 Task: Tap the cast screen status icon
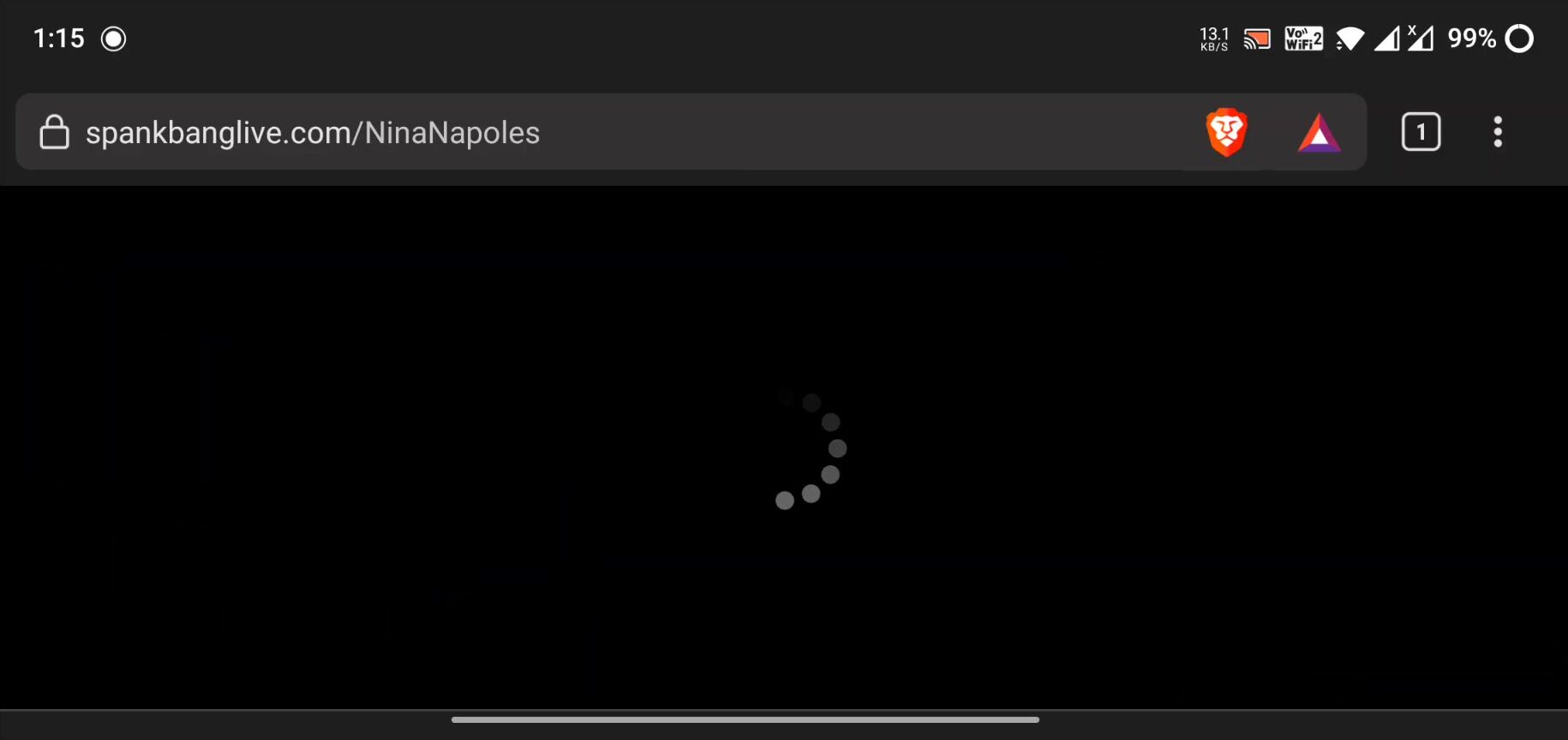point(1257,39)
